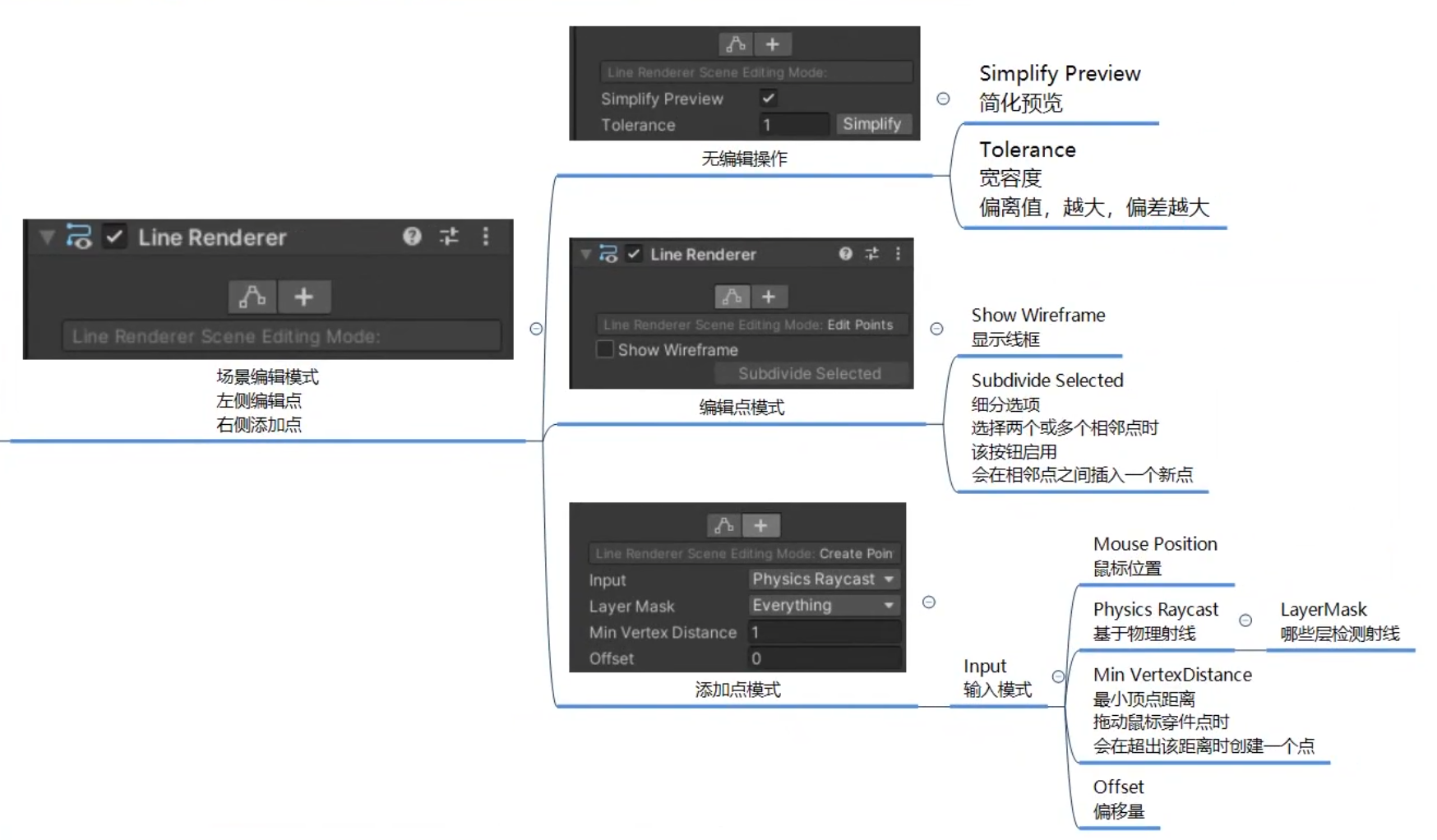Click the plus icon in the Edit Points panel
Viewport: 1437px width, 840px height.
(769, 297)
